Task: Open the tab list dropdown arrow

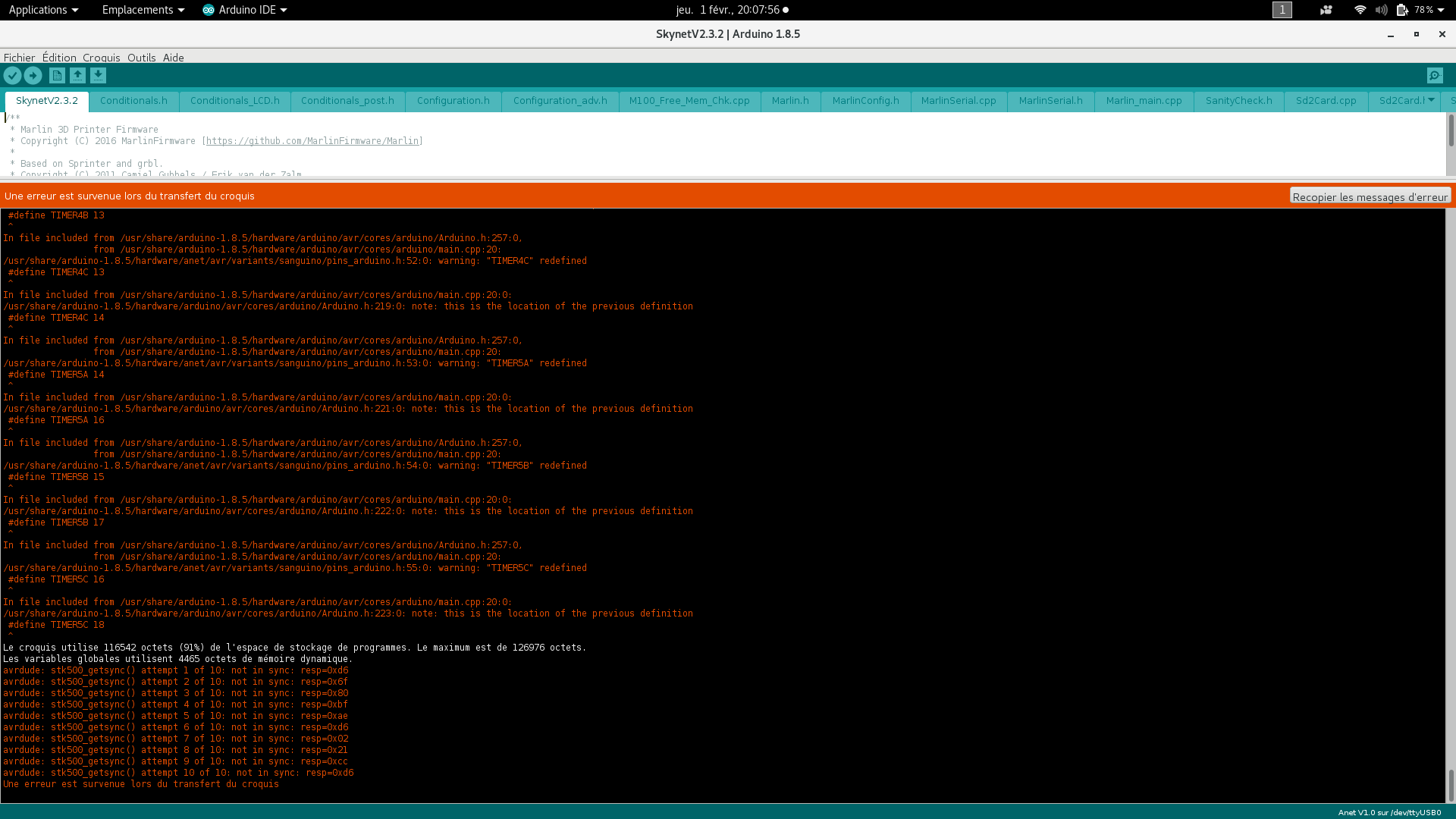Action: (x=1431, y=100)
